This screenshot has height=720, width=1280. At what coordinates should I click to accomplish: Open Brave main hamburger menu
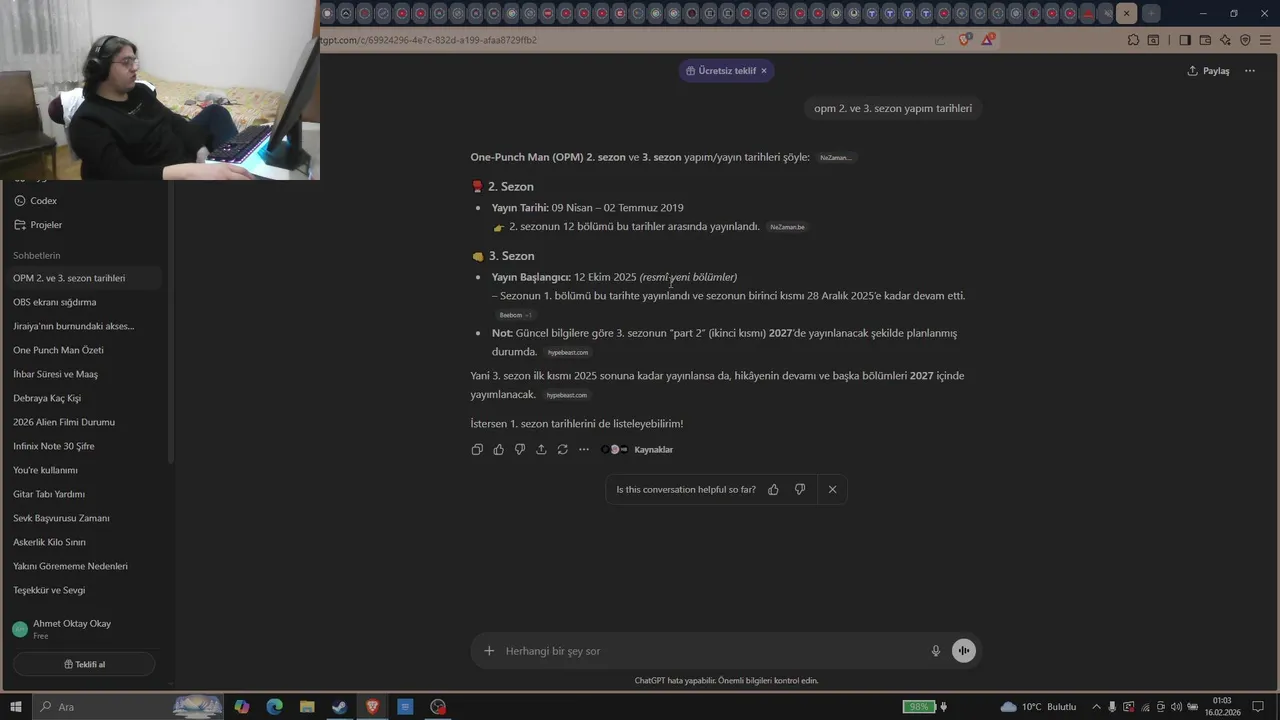point(1265,40)
